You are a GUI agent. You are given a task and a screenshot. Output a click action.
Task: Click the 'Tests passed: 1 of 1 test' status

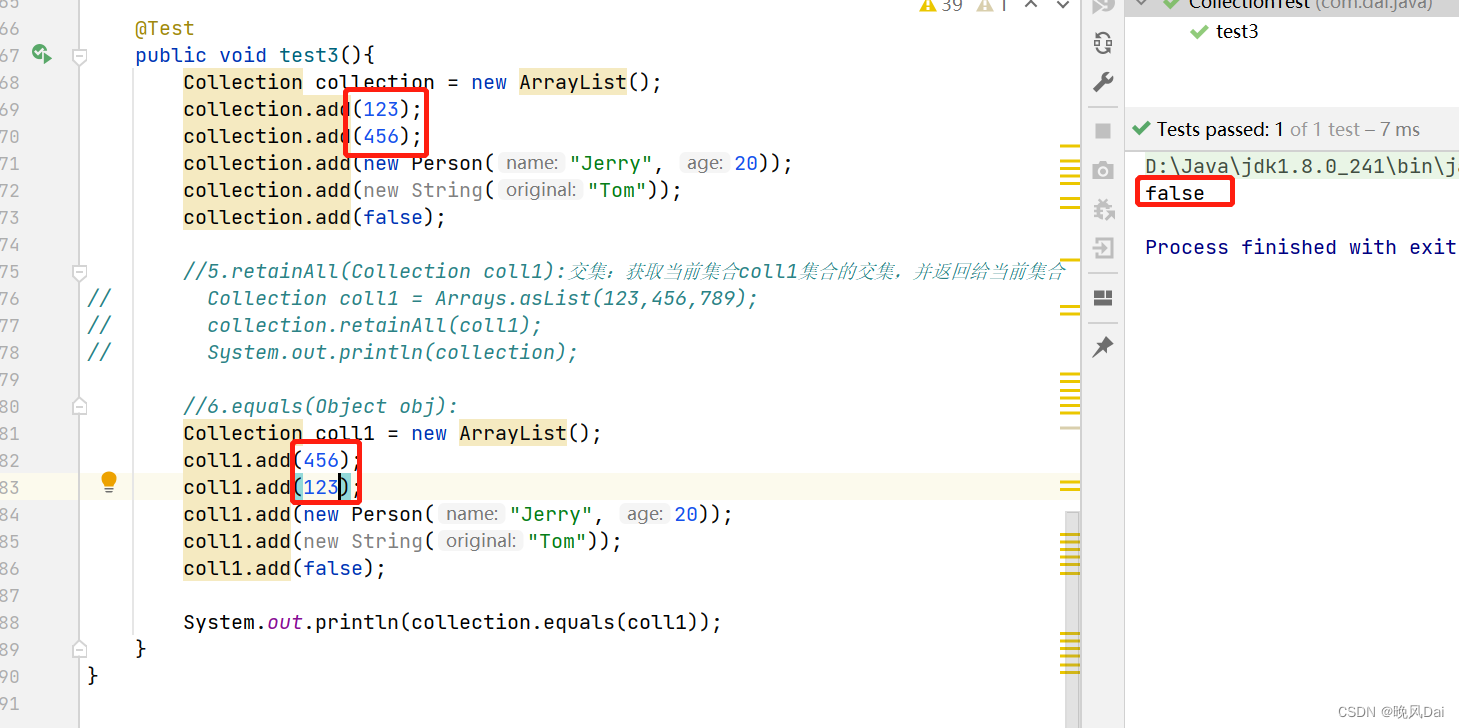[x=1288, y=129]
